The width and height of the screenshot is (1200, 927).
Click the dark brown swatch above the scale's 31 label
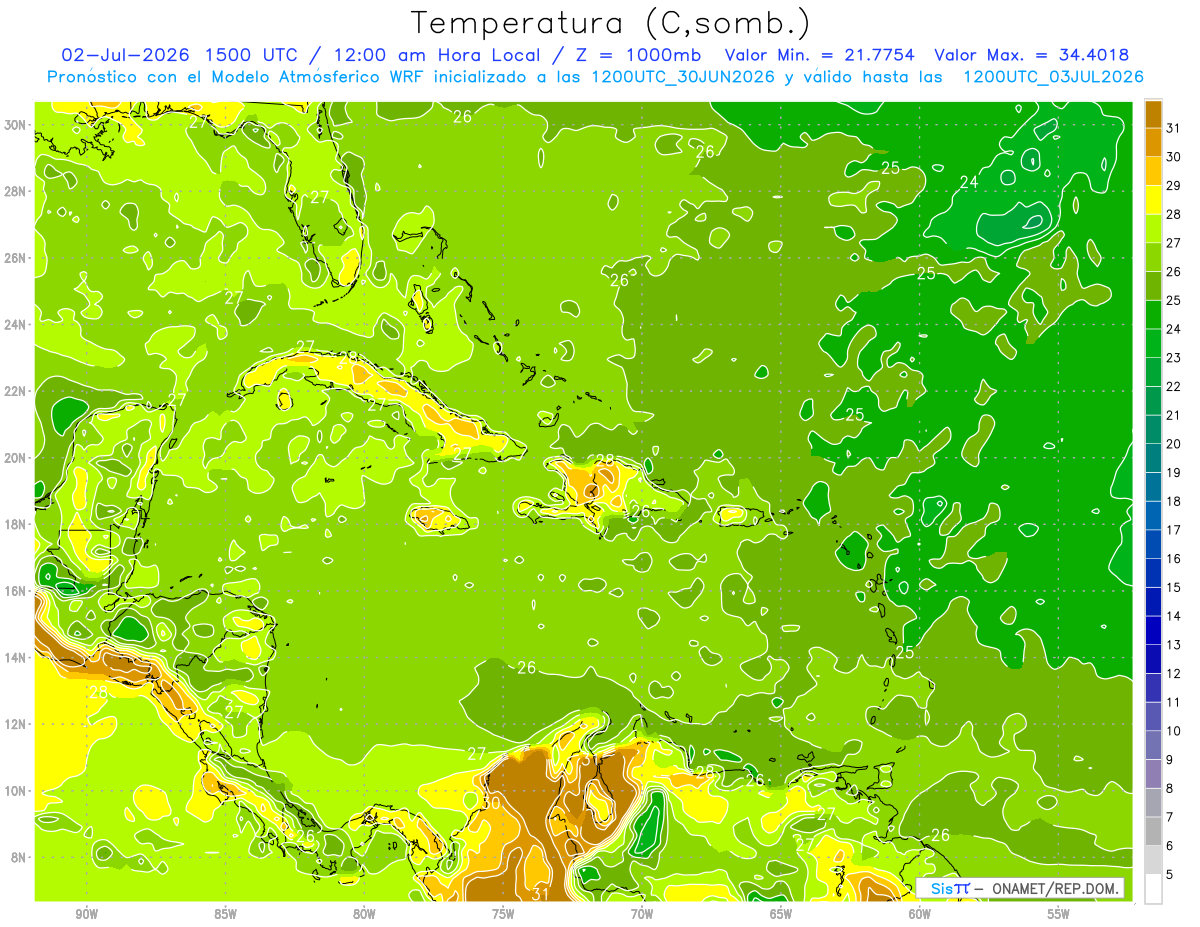[1153, 114]
